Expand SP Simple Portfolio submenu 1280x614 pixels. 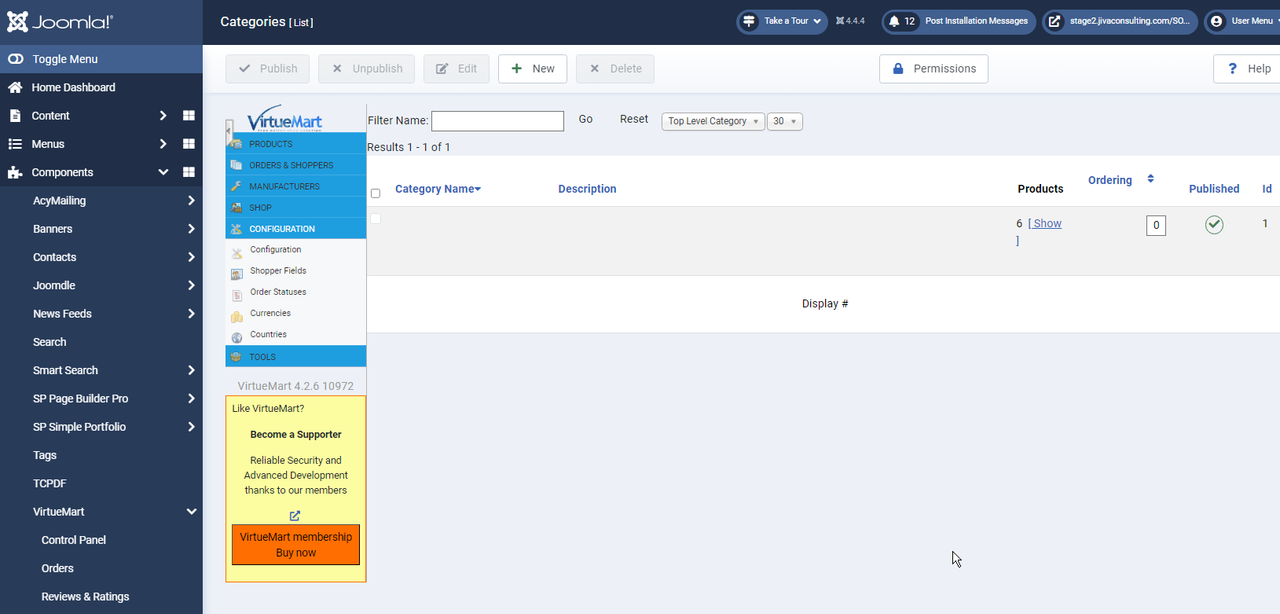coord(191,427)
